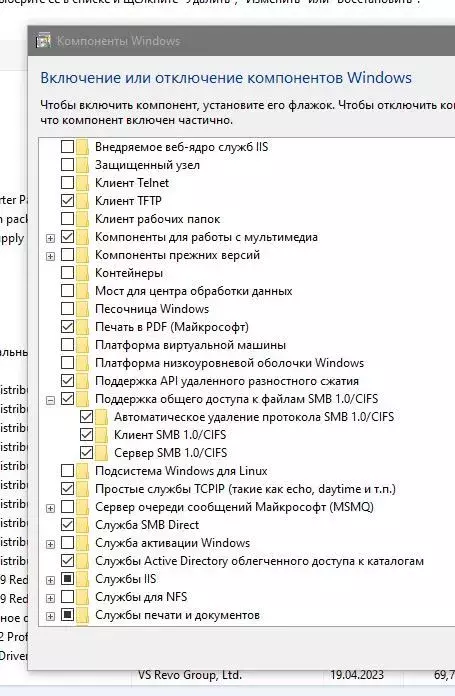Click folder icon beside Защищенный узел

[x=83, y=165]
